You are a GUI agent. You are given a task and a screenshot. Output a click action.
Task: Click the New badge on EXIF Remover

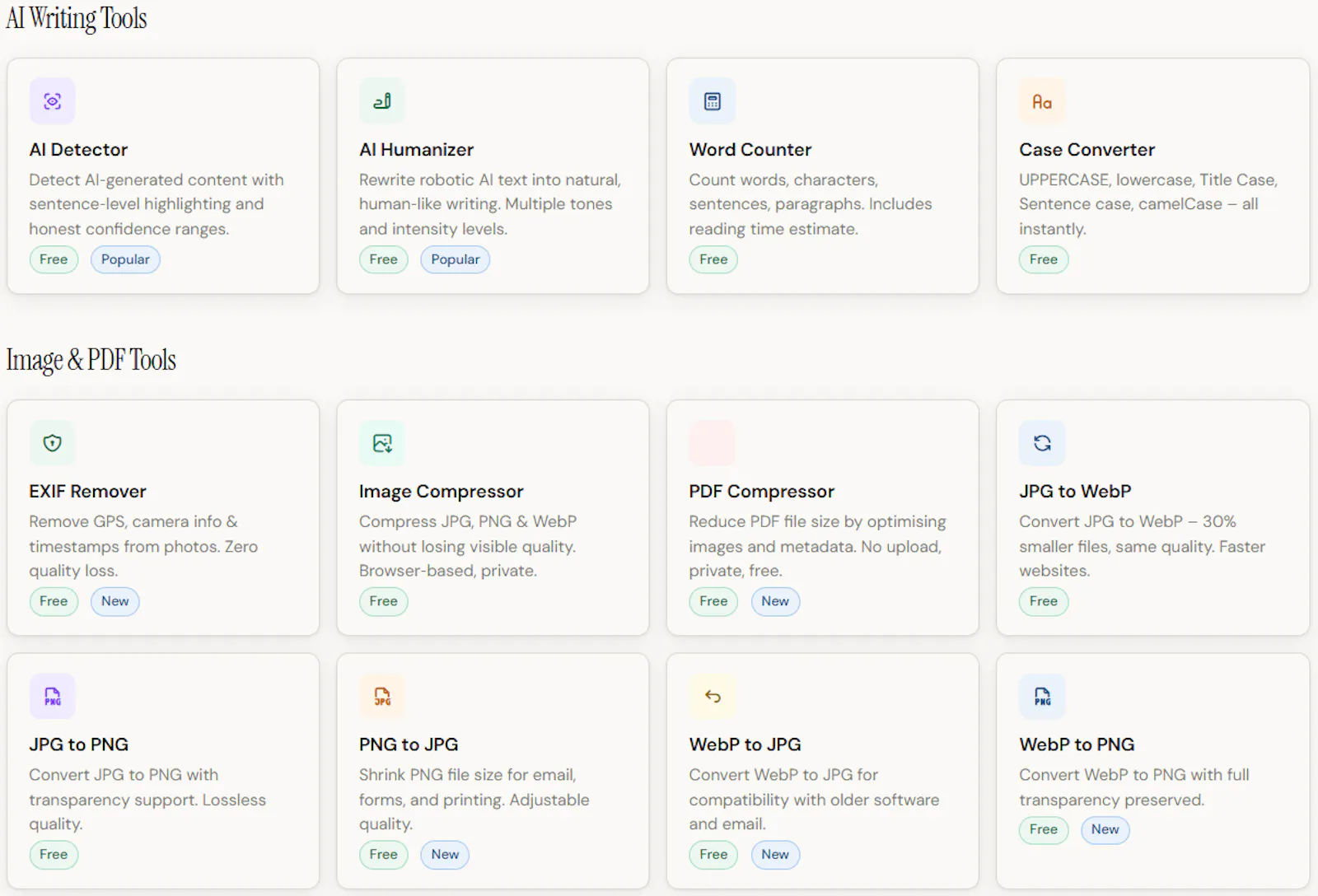point(115,601)
